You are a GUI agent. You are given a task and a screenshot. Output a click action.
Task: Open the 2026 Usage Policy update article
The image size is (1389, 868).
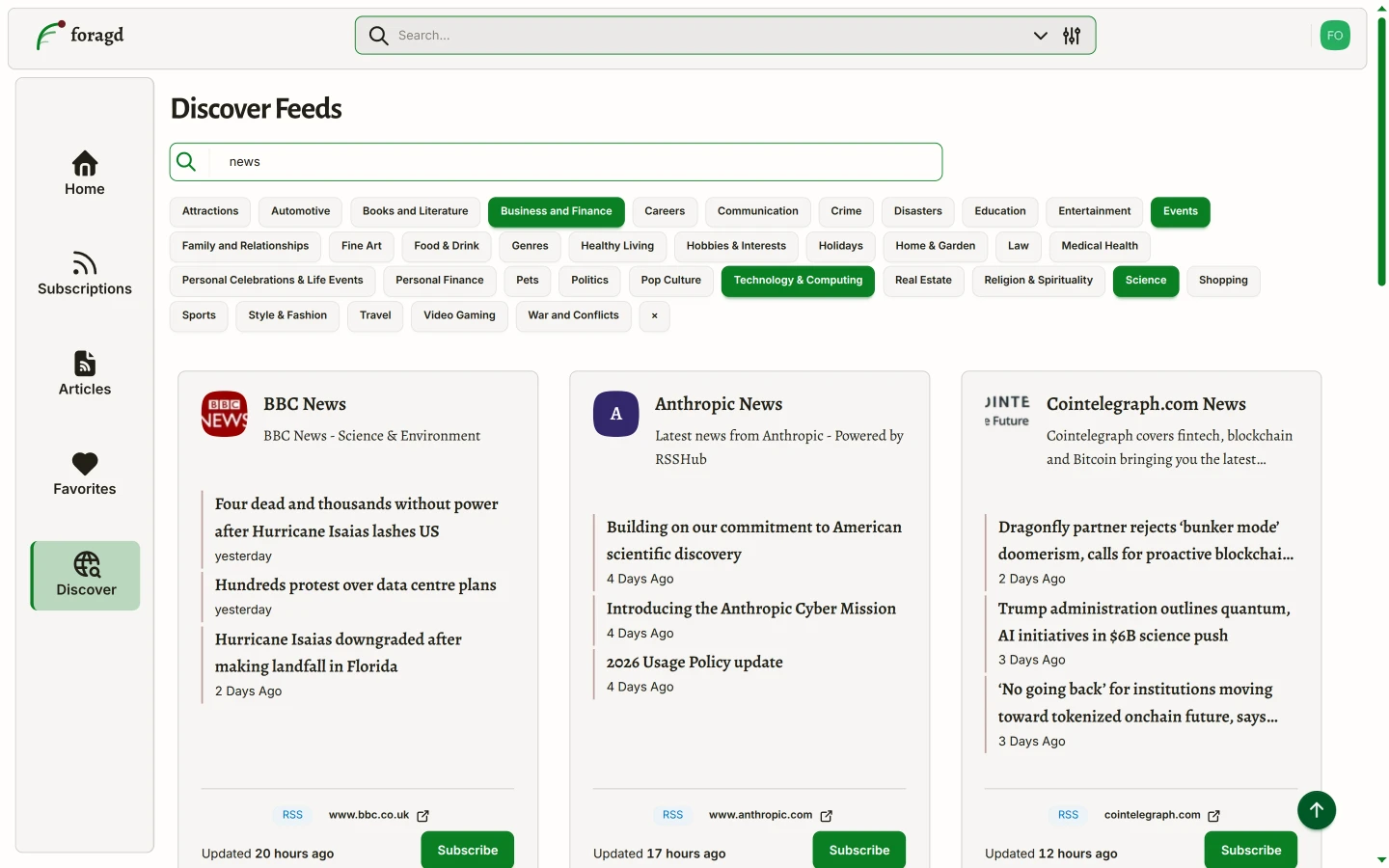tap(694, 663)
